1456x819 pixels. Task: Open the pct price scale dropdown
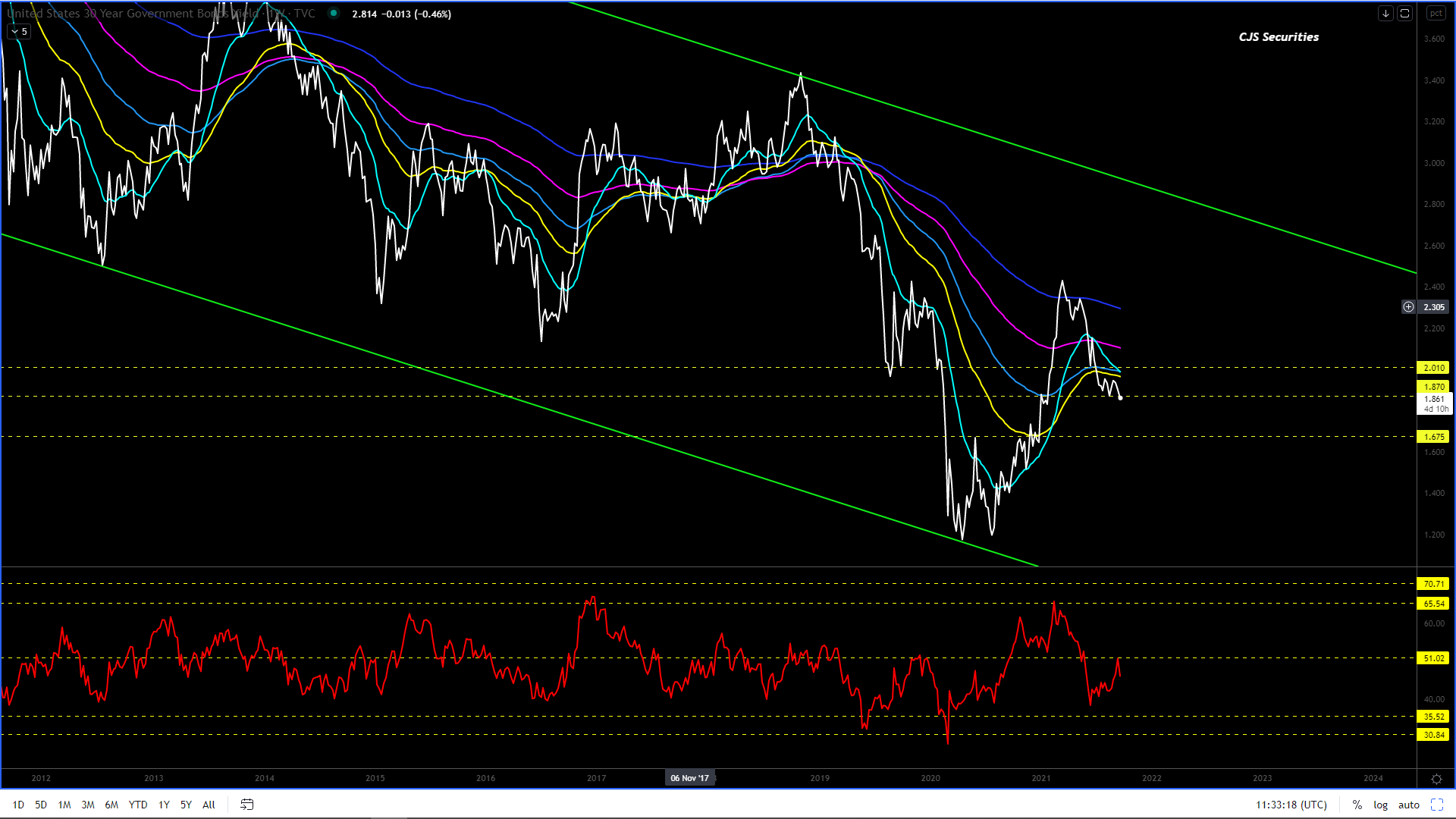coord(1436,14)
